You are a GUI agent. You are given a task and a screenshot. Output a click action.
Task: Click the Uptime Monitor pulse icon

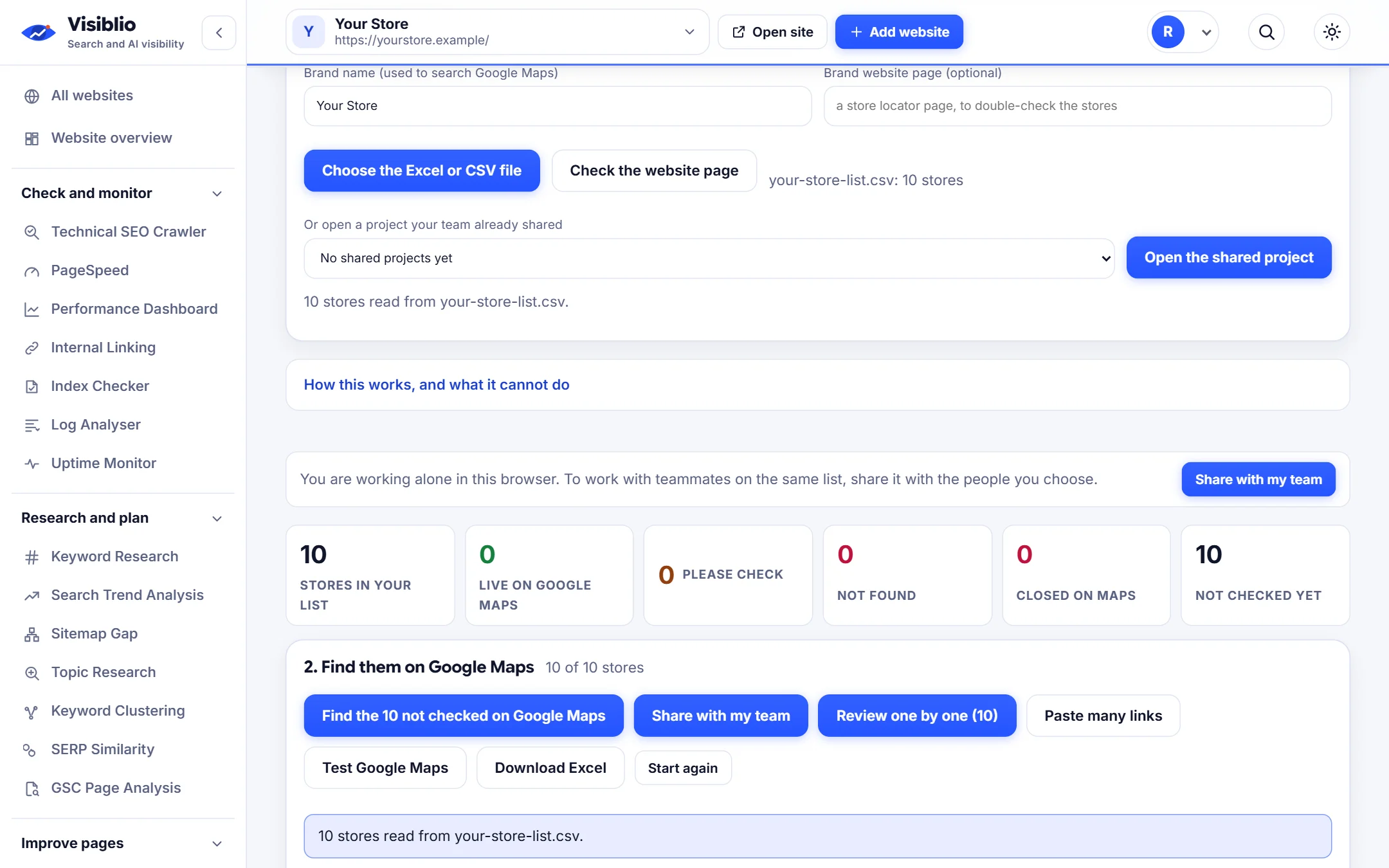click(x=32, y=464)
